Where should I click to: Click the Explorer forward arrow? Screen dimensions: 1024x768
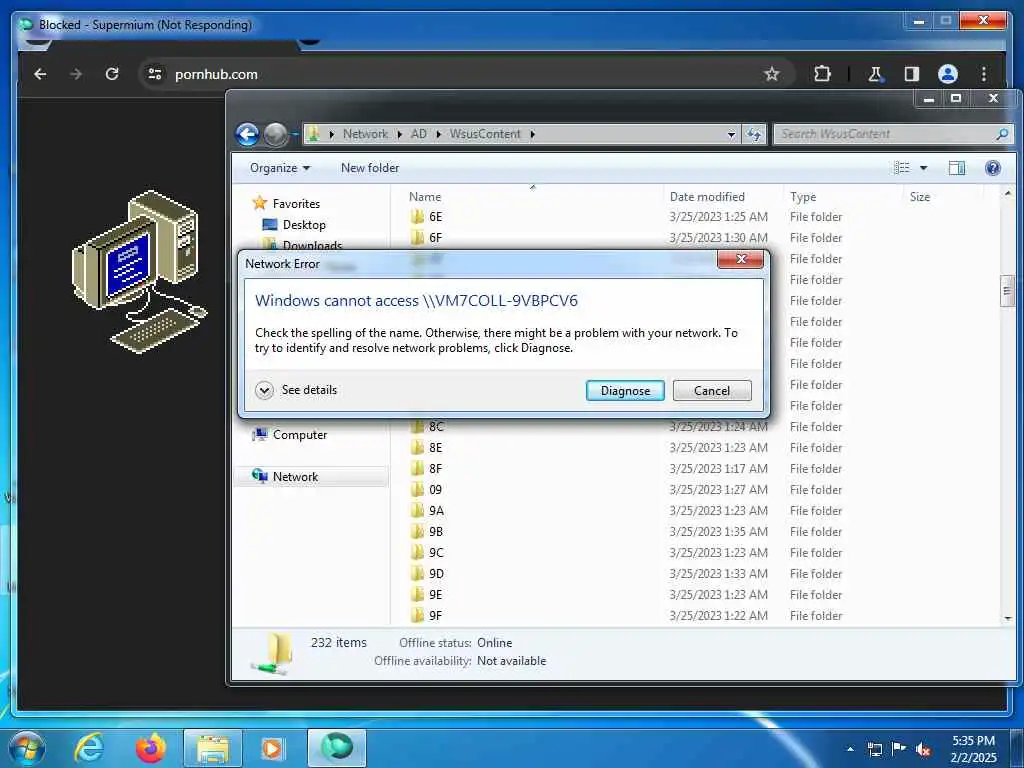(x=275, y=135)
